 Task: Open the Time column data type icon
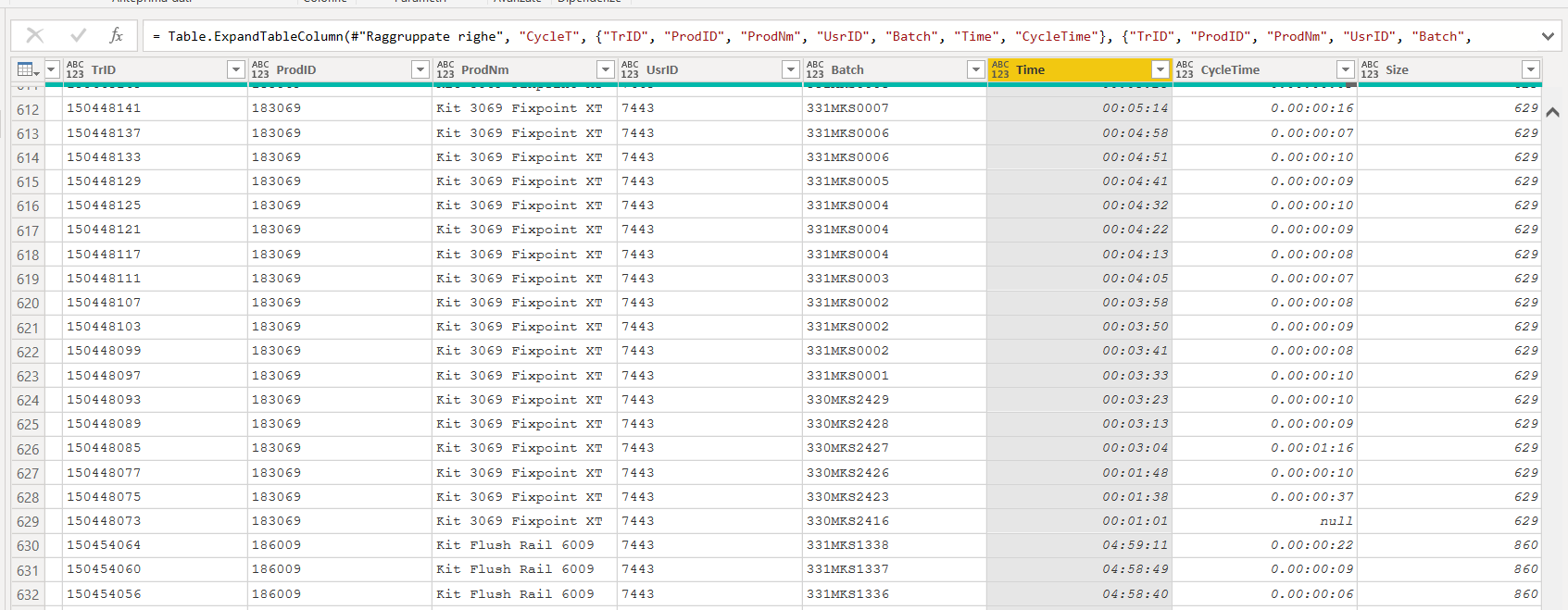tap(1000, 69)
